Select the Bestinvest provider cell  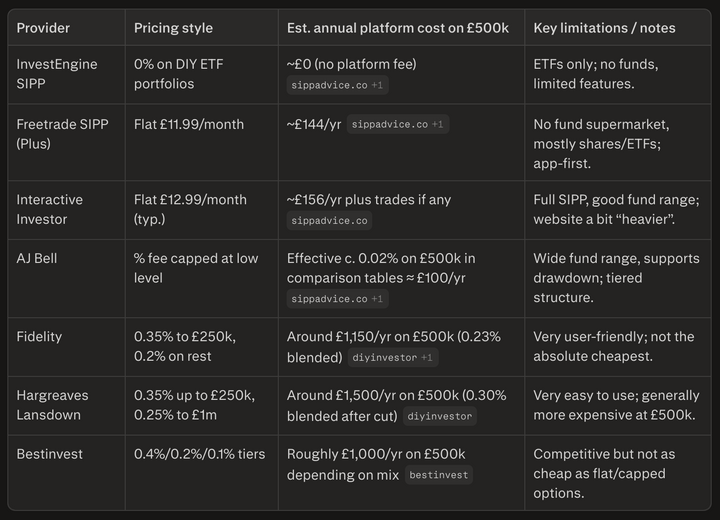49,454
